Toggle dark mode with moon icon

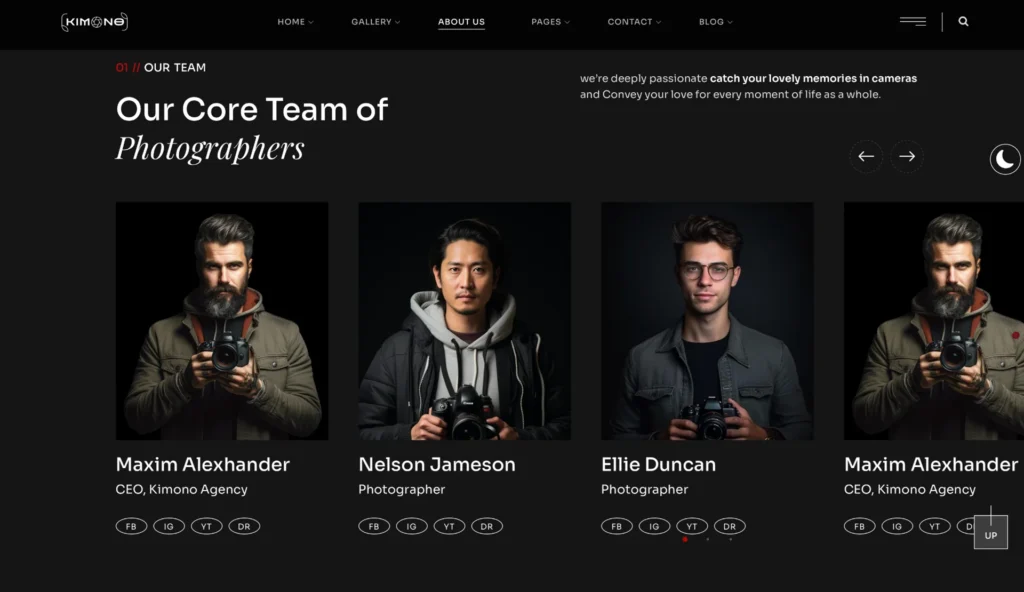pyautogui.click(x=1005, y=159)
